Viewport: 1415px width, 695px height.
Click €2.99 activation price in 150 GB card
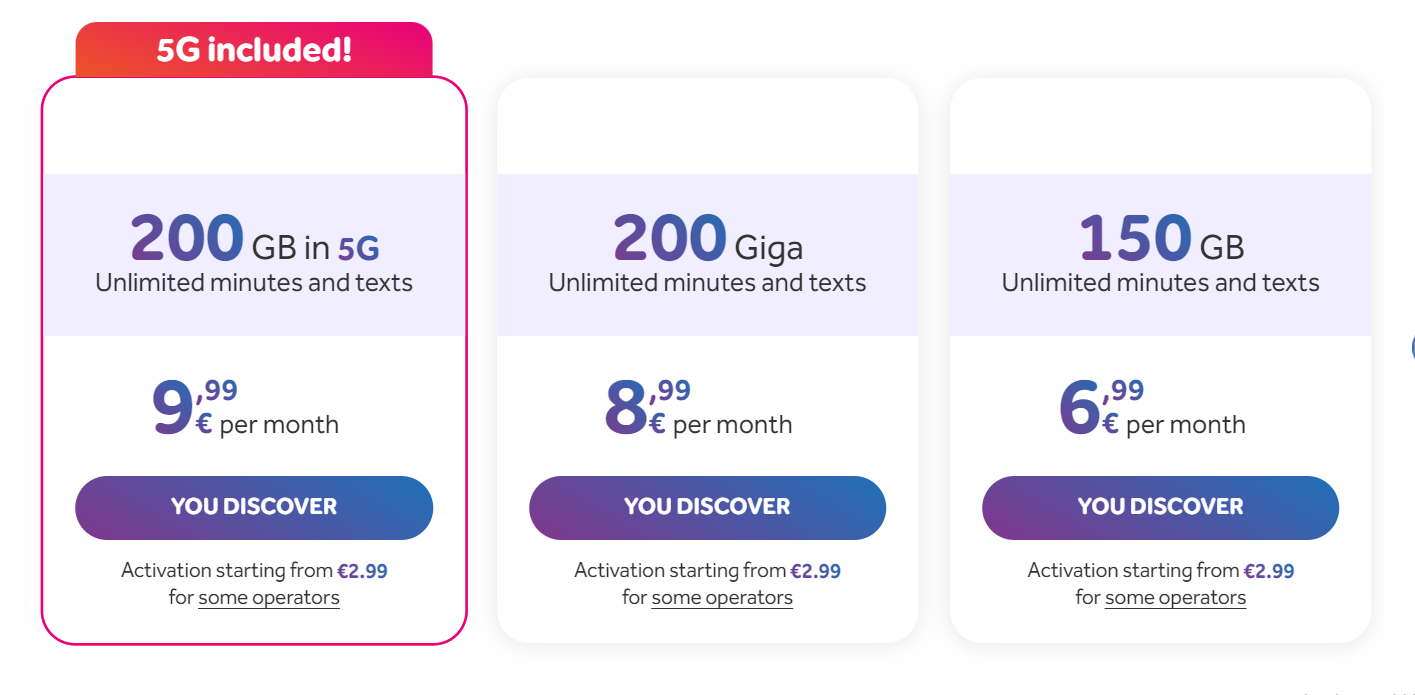(1269, 571)
